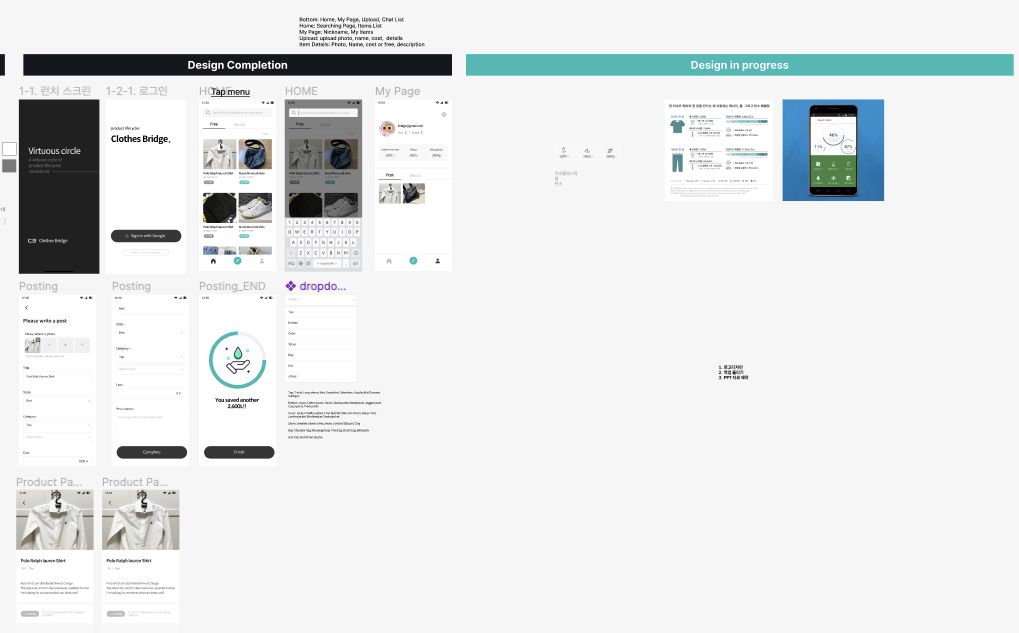This screenshot has height=633, width=1019.
Task: Open sub-category select in second Posting frame
Action: [150, 368]
